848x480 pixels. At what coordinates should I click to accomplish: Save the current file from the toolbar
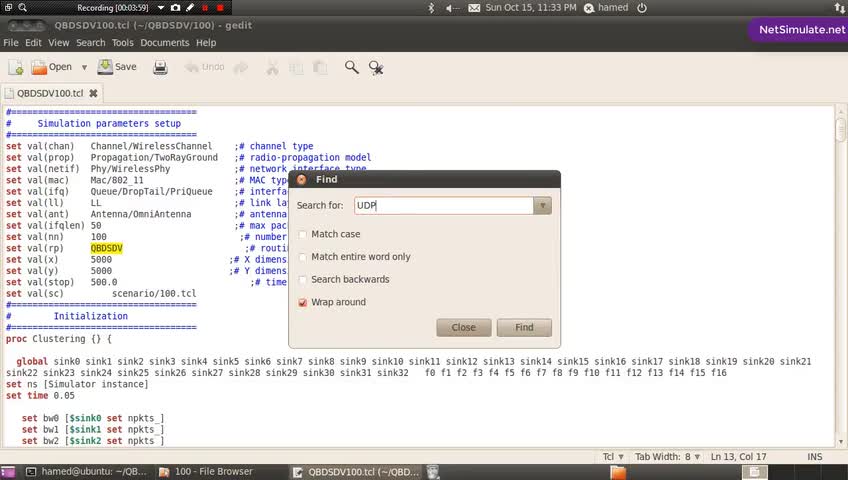117,67
